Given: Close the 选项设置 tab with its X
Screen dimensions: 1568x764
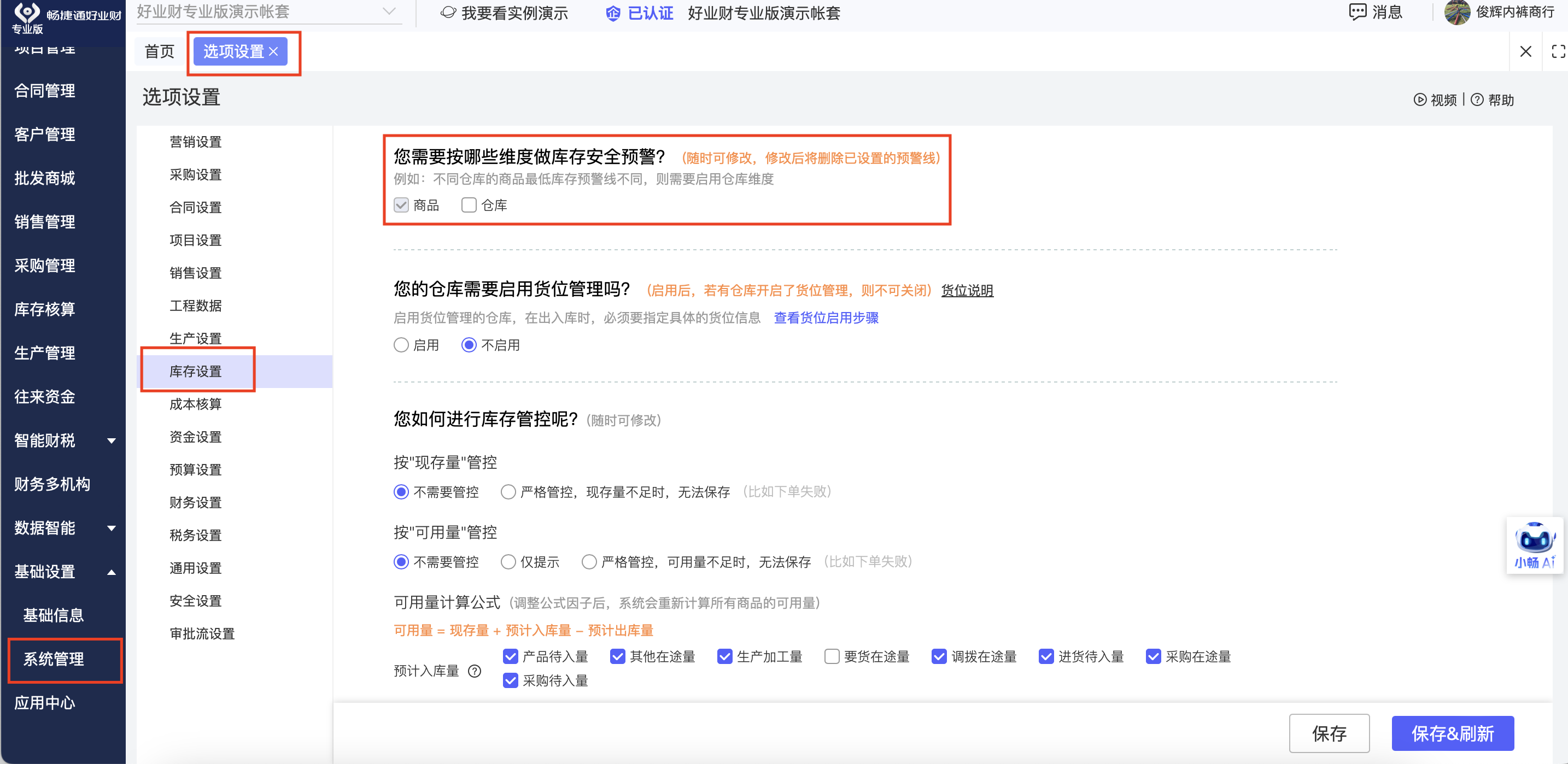Looking at the screenshot, I should pos(274,52).
